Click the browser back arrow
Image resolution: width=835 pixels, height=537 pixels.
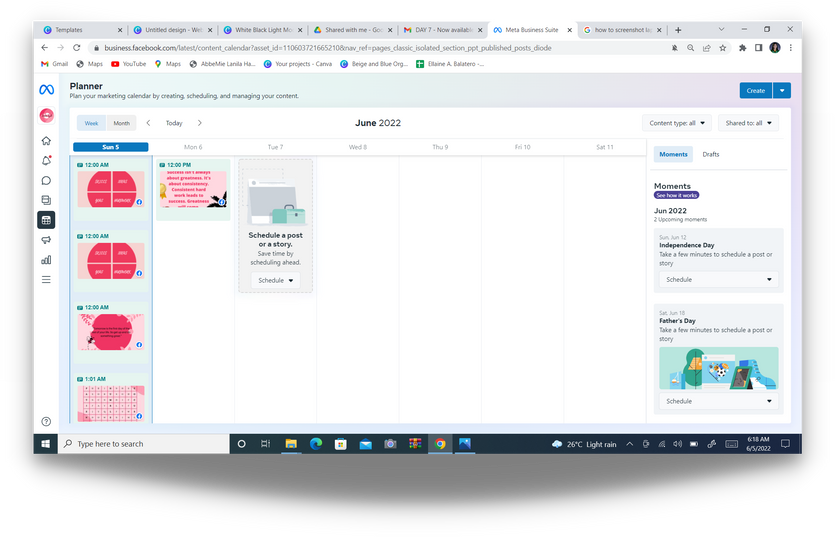[45, 48]
